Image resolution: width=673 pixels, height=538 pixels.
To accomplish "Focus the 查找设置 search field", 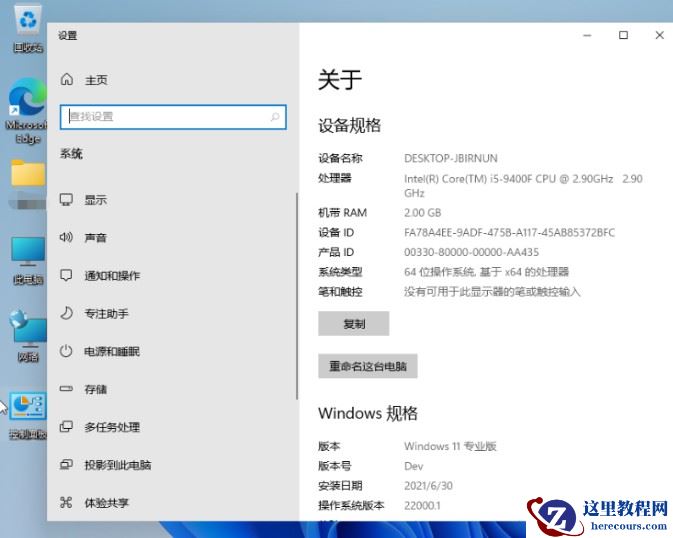I will (x=173, y=117).
